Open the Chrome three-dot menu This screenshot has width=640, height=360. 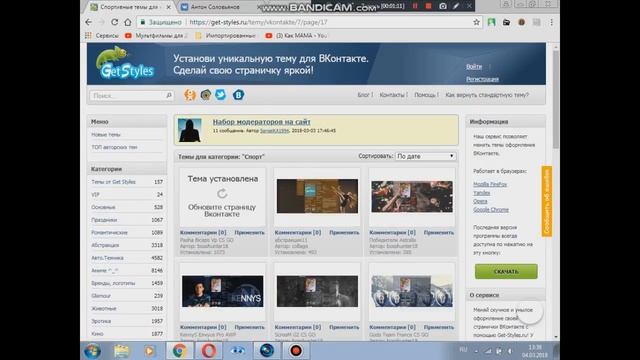[x=551, y=22]
